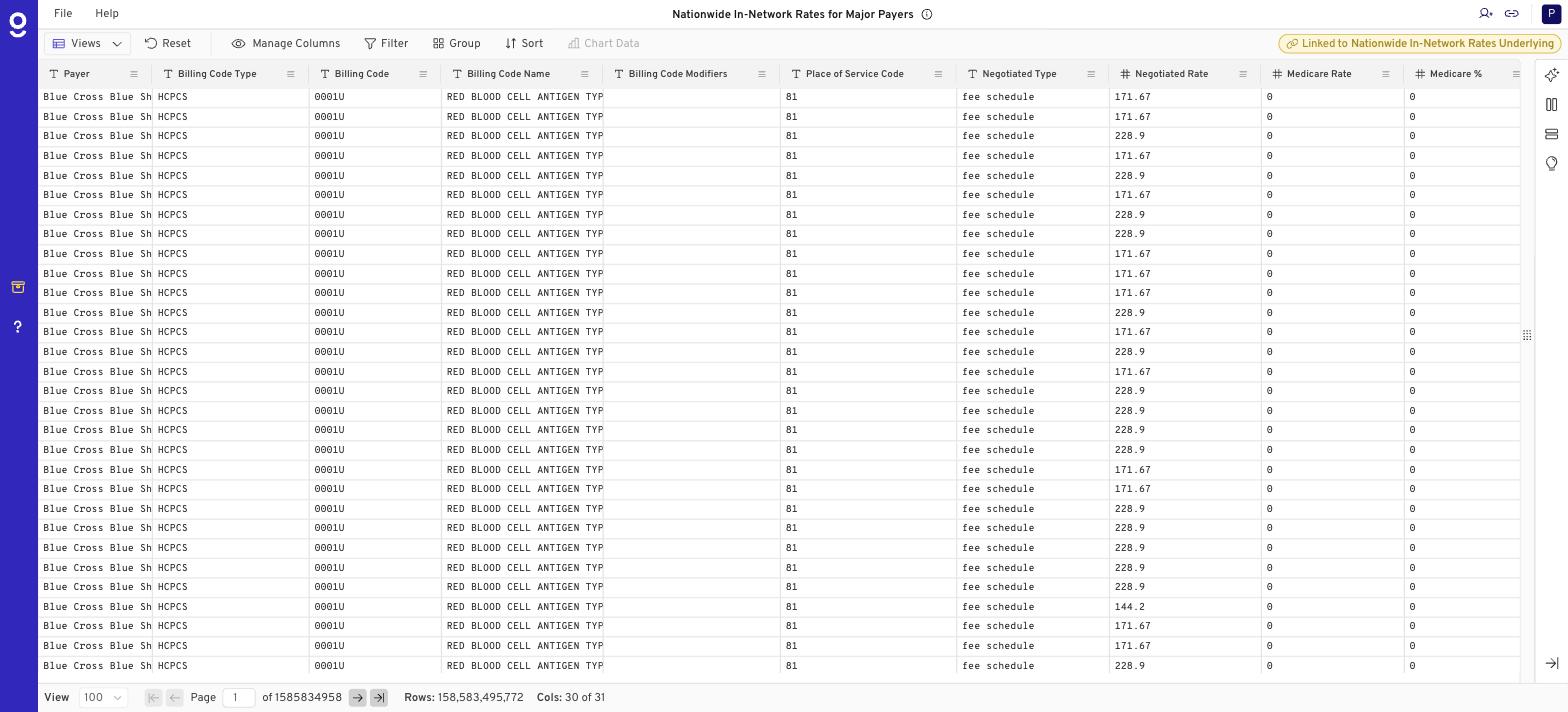The image size is (1568, 712).
Task: Open the Medicare % column menu
Action: pyautogui.click(x=1516, y=74)
